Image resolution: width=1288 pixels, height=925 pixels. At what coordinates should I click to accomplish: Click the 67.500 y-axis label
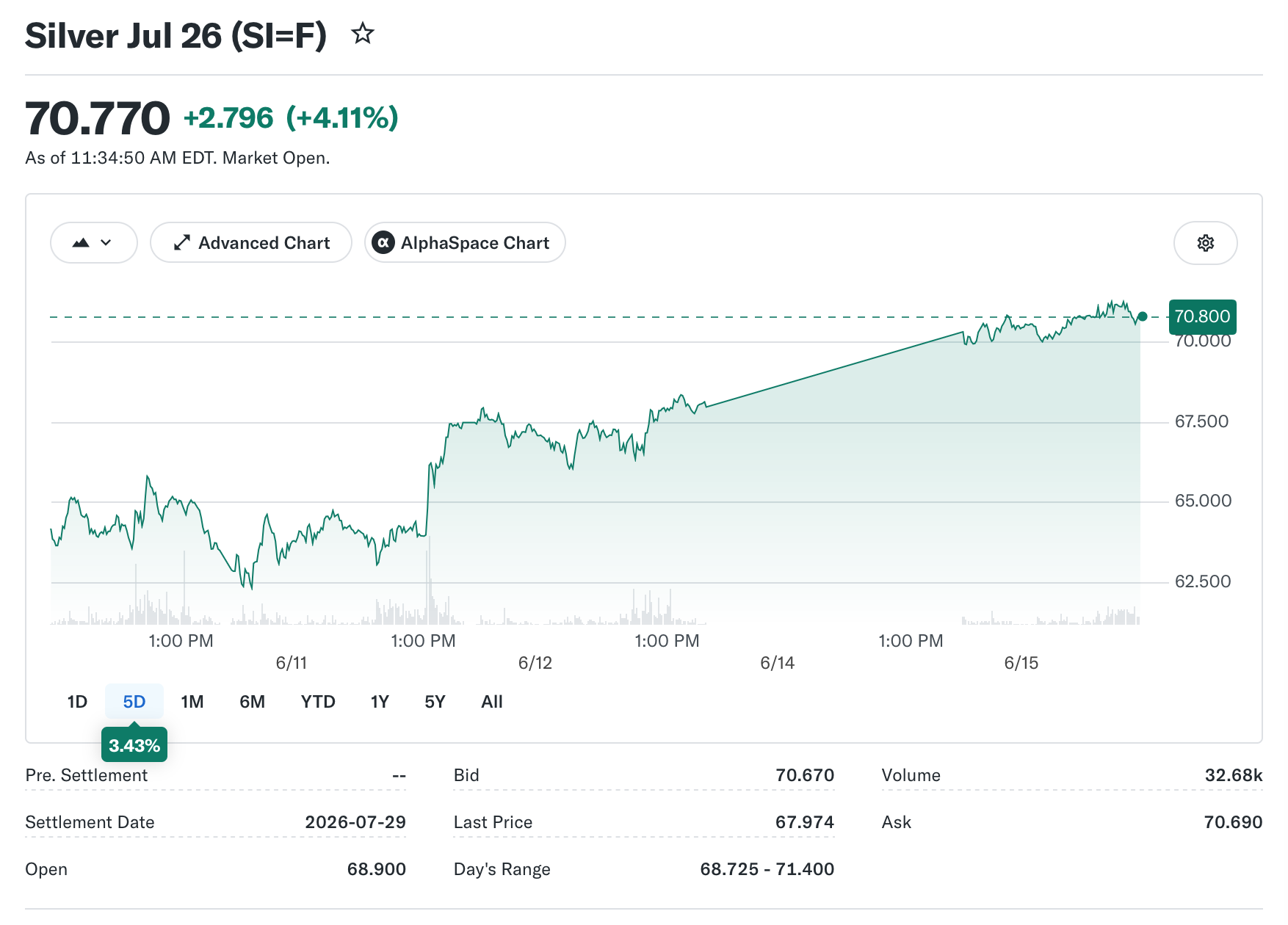pos(1202,421)
